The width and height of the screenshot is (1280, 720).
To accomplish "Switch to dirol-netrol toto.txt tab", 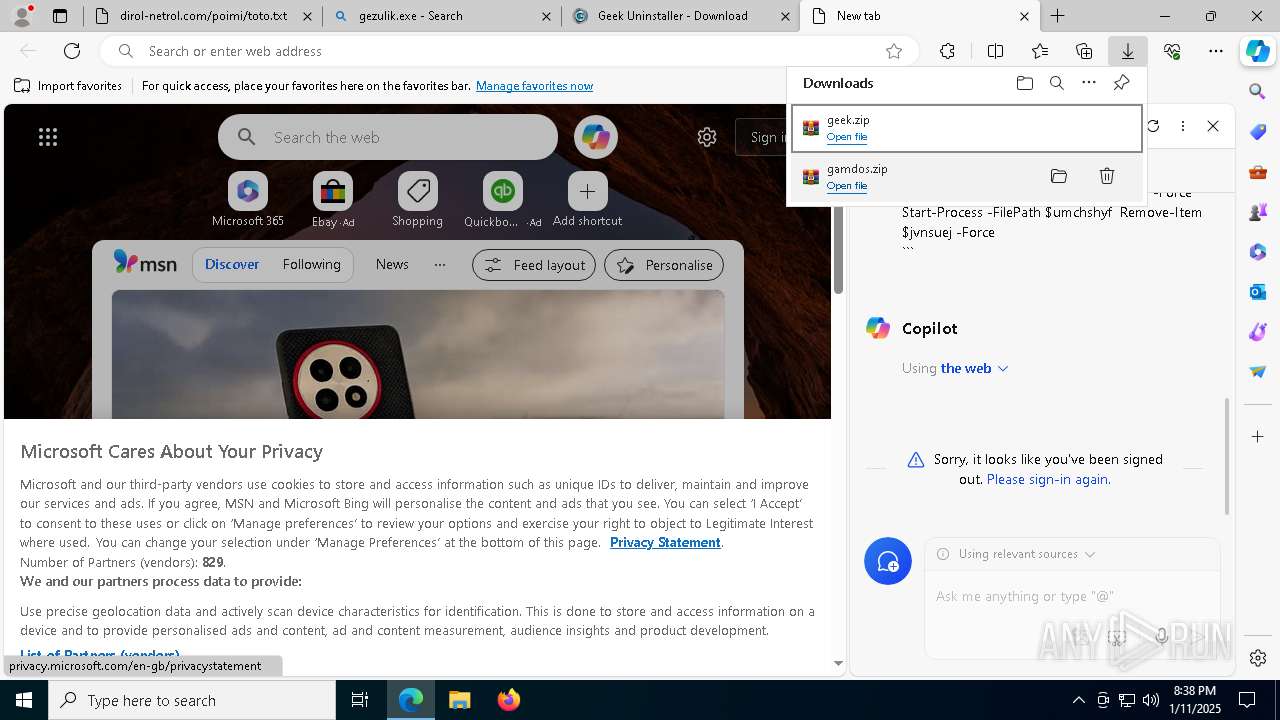I will click(x=203, y=16).
